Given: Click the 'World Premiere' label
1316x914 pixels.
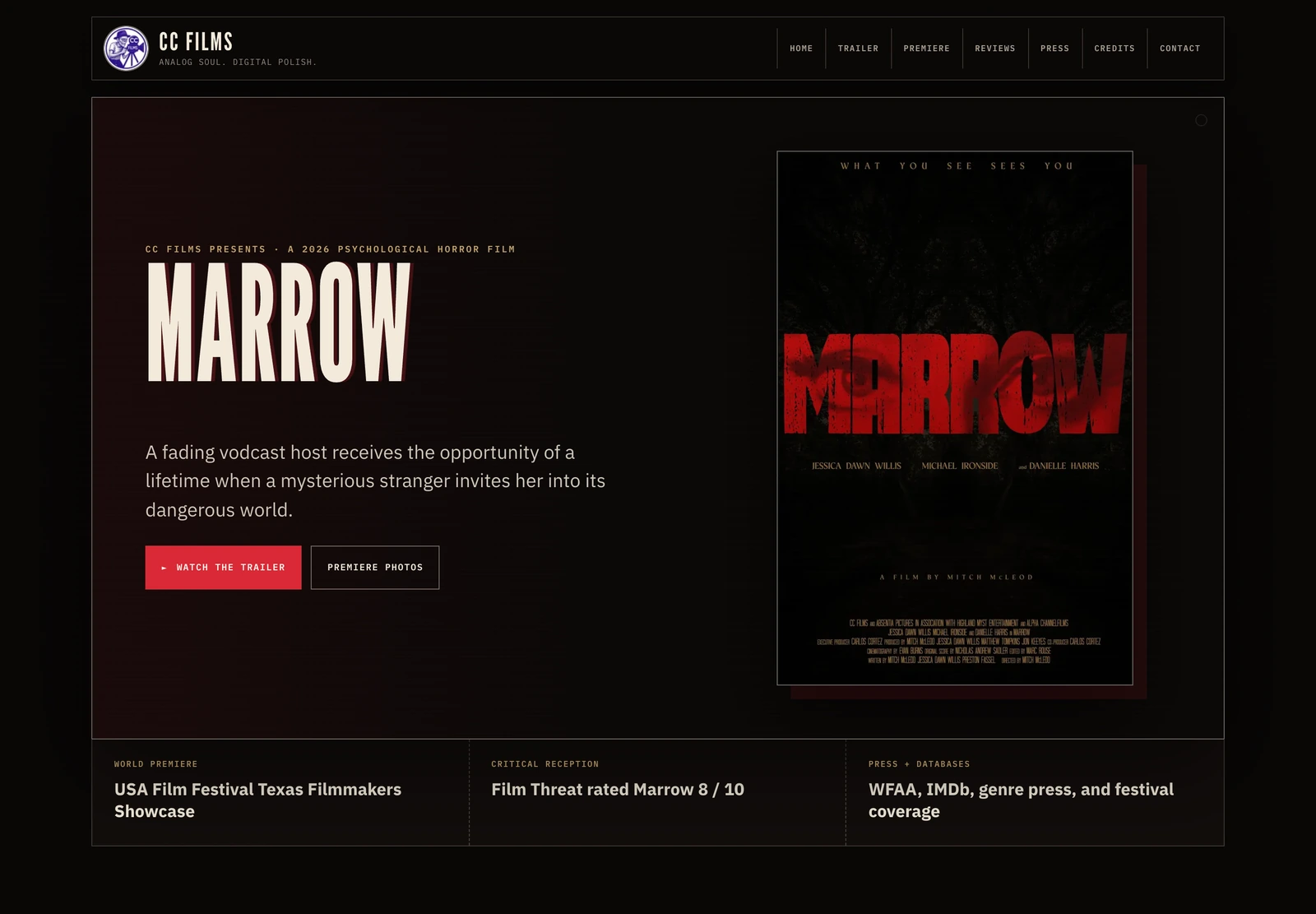Looking at the screenshot, I should pyautogui.click(x=155, y=764).
